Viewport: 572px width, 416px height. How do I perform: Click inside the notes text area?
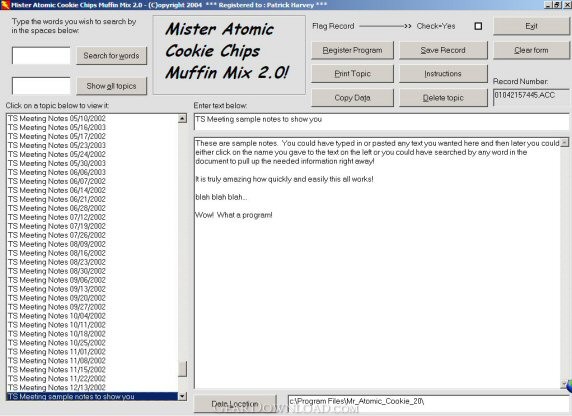378,263
